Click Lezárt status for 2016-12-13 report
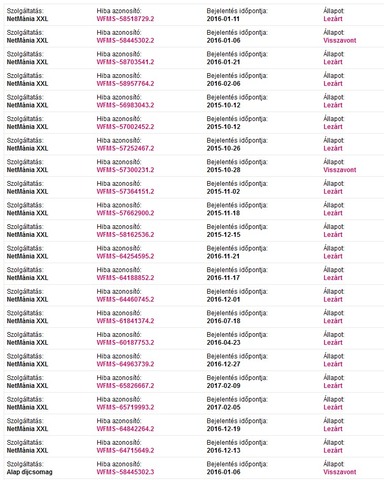 click(x=333, y=450)
